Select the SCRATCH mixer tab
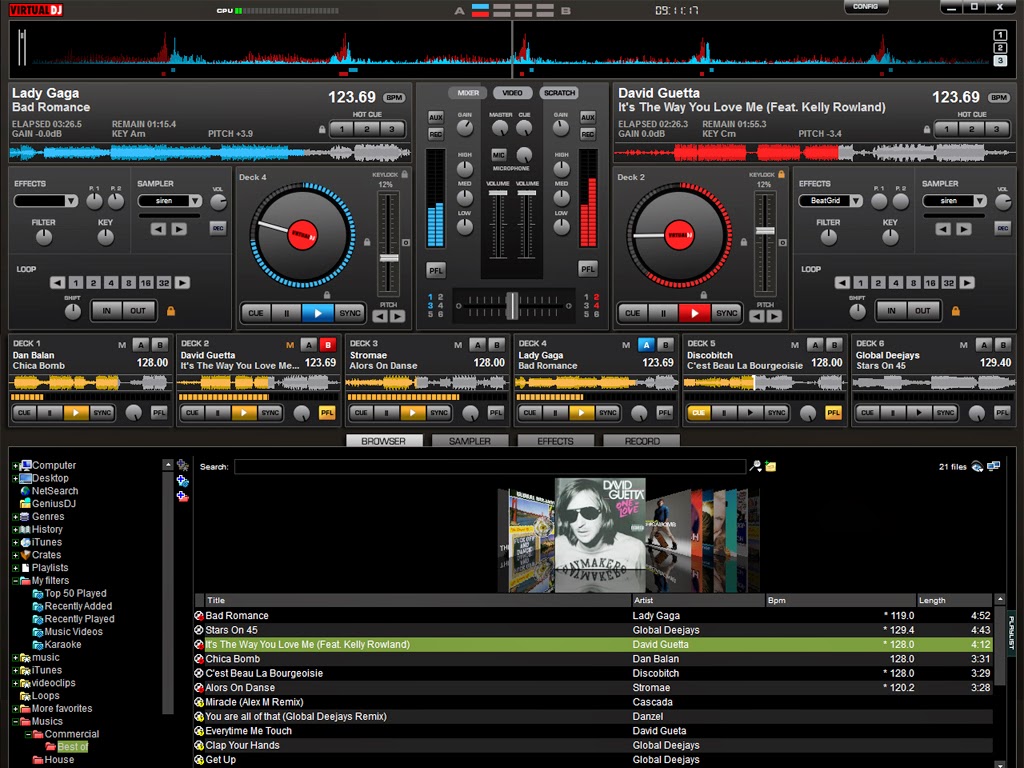The height and width of the screenshot is (768, 1024). click(559, 92)
